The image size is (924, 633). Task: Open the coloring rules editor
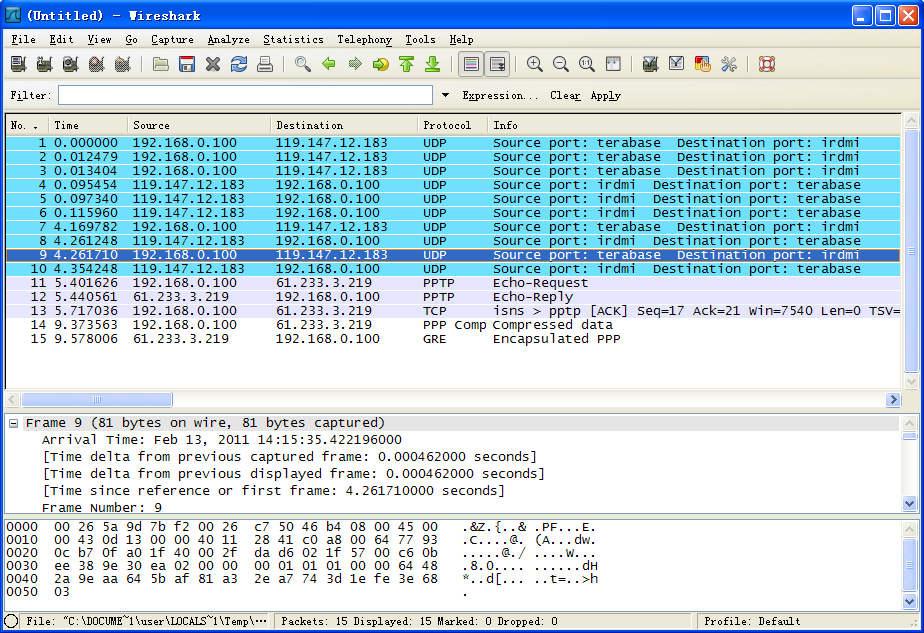click(702, 64)
